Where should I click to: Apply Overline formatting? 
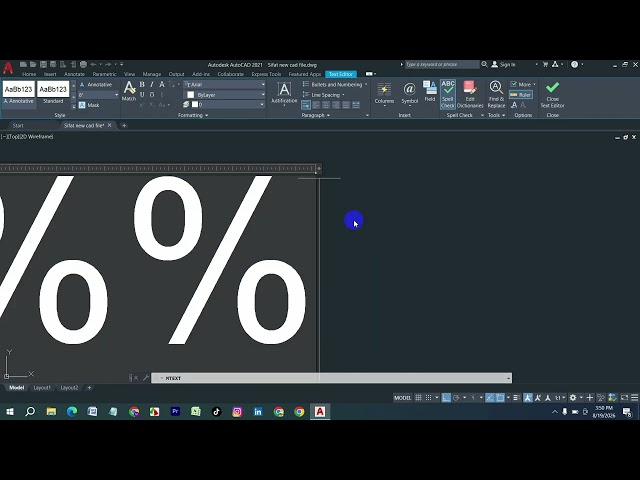tap(152, 95)
